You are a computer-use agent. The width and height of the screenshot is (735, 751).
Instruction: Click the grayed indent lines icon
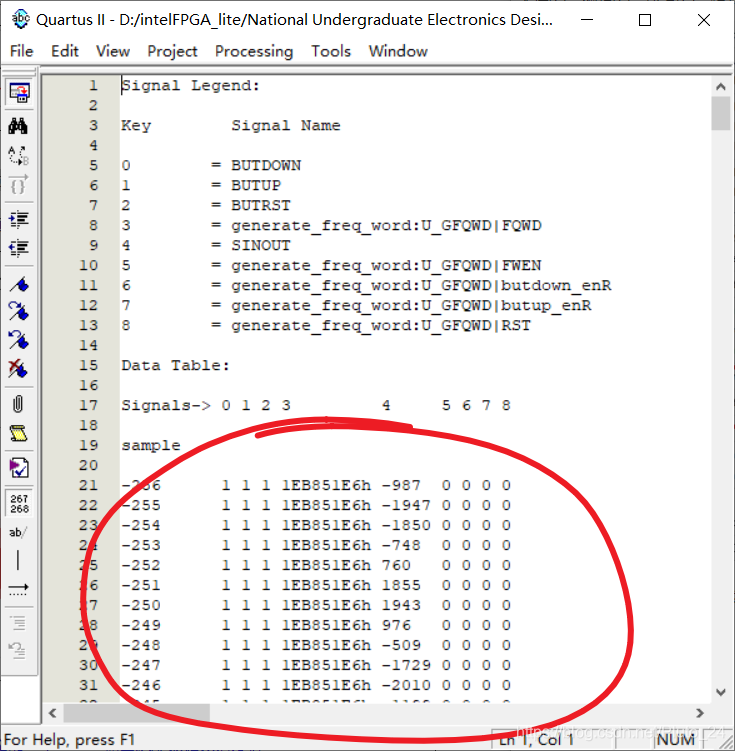18,623
